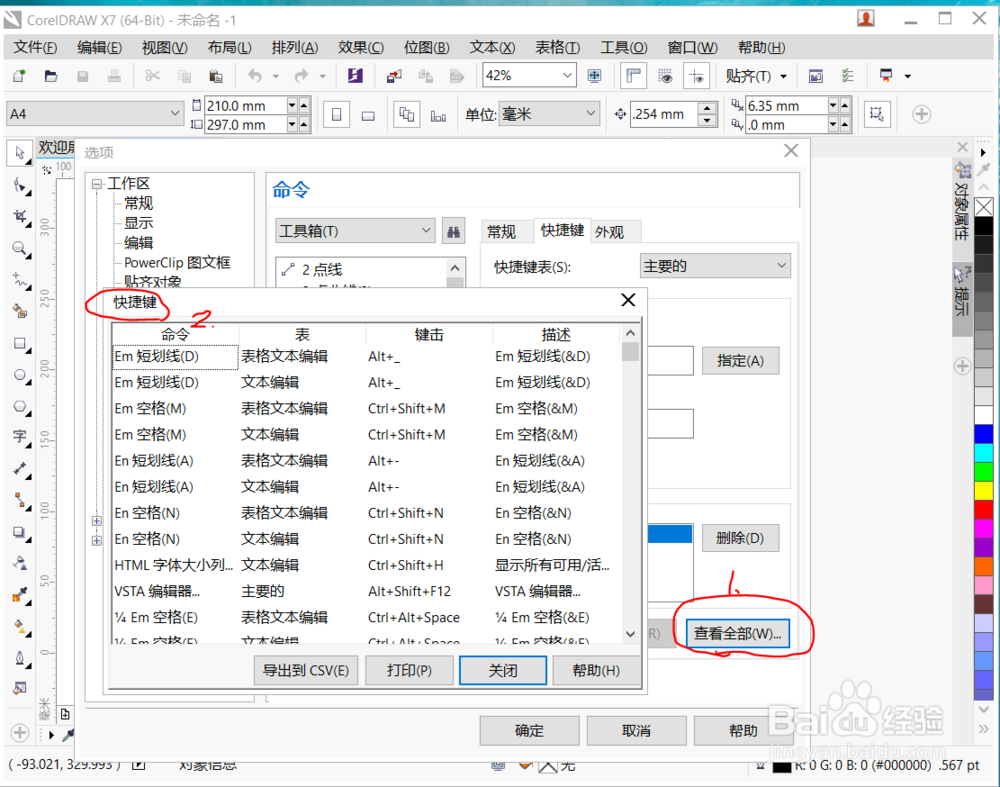Screen dimensions: 1000x787
Task: Select the VSTA 编辑器... command row
Action: click(x=365, y=591)
